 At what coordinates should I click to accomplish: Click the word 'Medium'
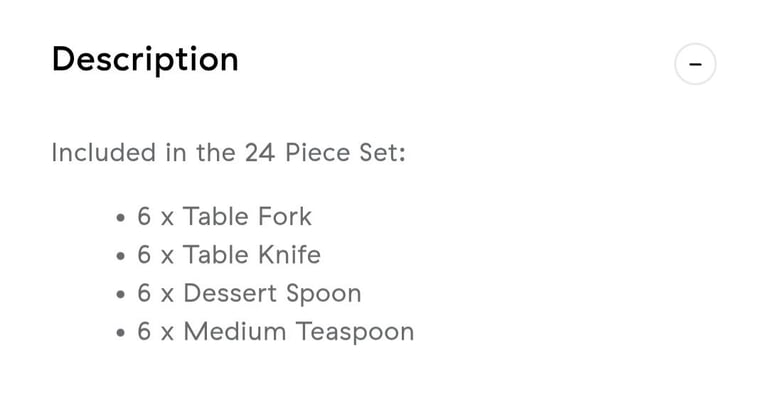[235, 332]
